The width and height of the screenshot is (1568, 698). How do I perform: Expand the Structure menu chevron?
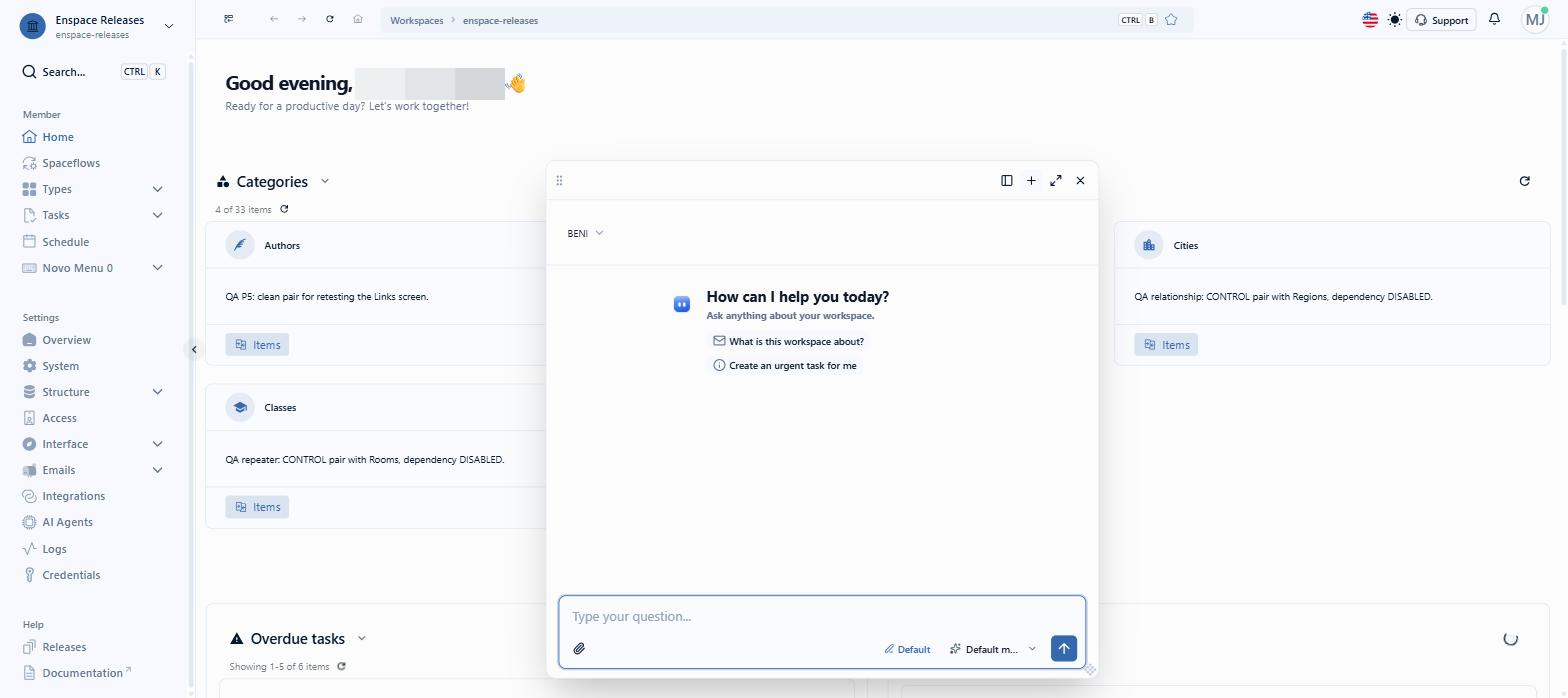coord(157,392)
